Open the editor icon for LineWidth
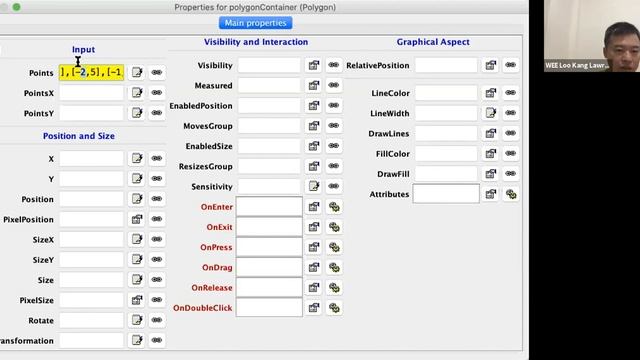Viewport: 640px width, 360px height. pos(490,113)
